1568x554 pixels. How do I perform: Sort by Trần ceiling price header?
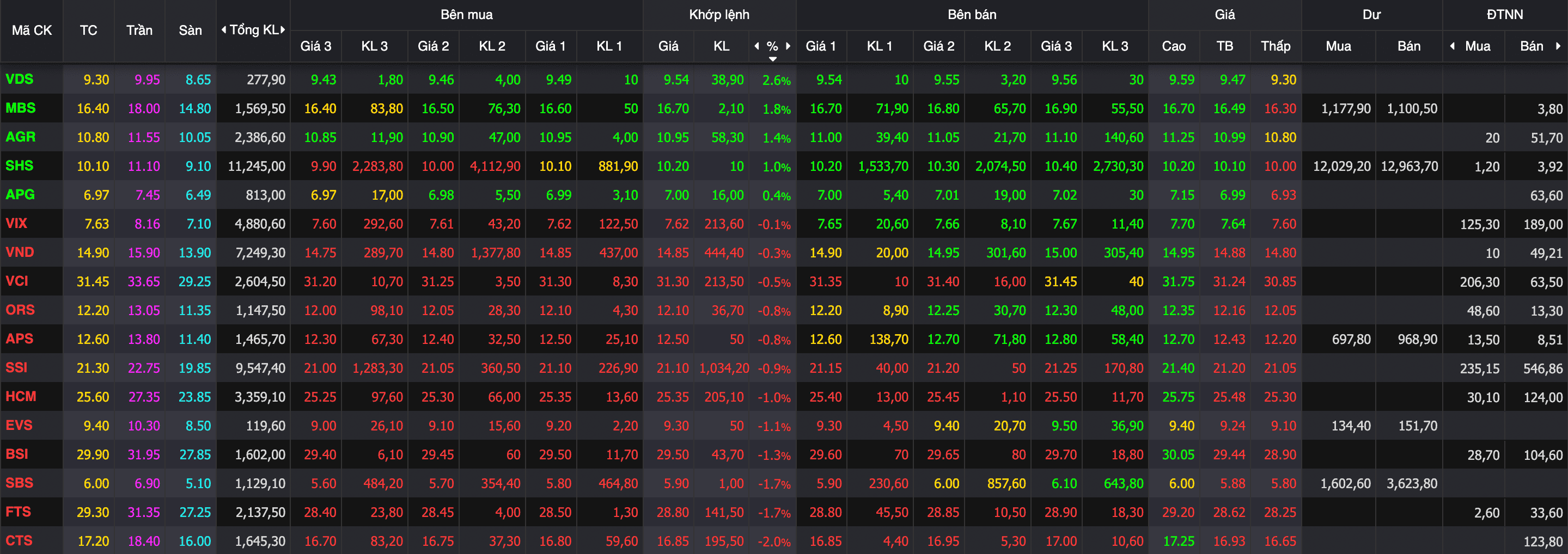pyautogui.click(x=139, y=30)
